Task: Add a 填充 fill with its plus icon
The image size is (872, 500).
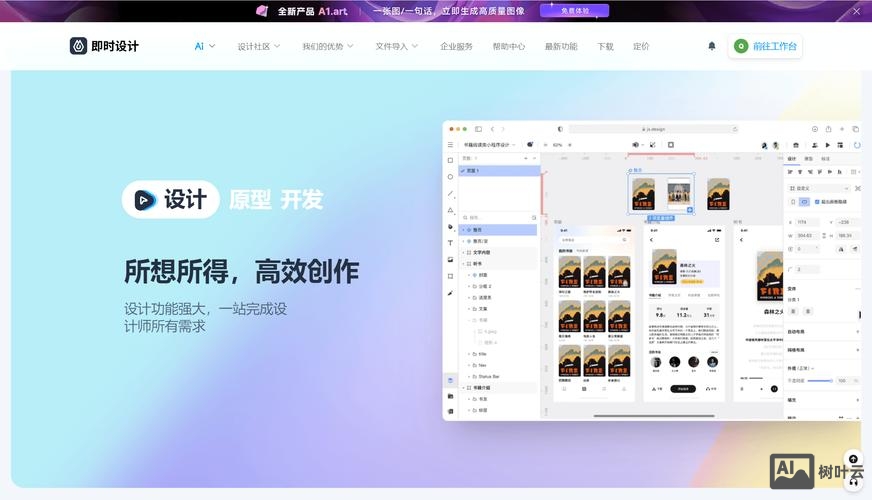Action: pyautogui.click(x=857, y=400)
